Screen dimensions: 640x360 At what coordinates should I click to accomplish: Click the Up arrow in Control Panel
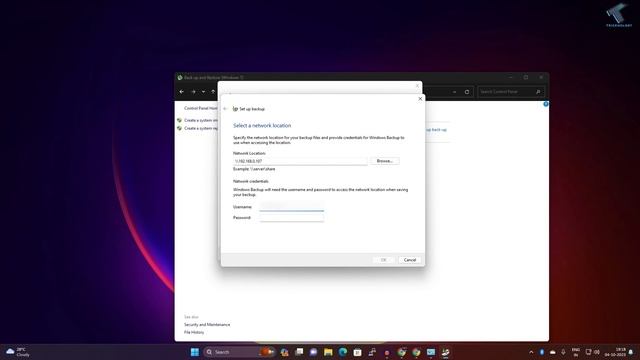point(213,92)
